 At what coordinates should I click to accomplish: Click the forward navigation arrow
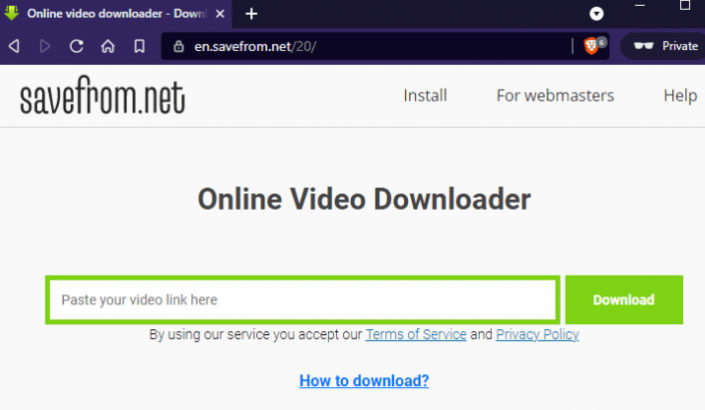45,46
